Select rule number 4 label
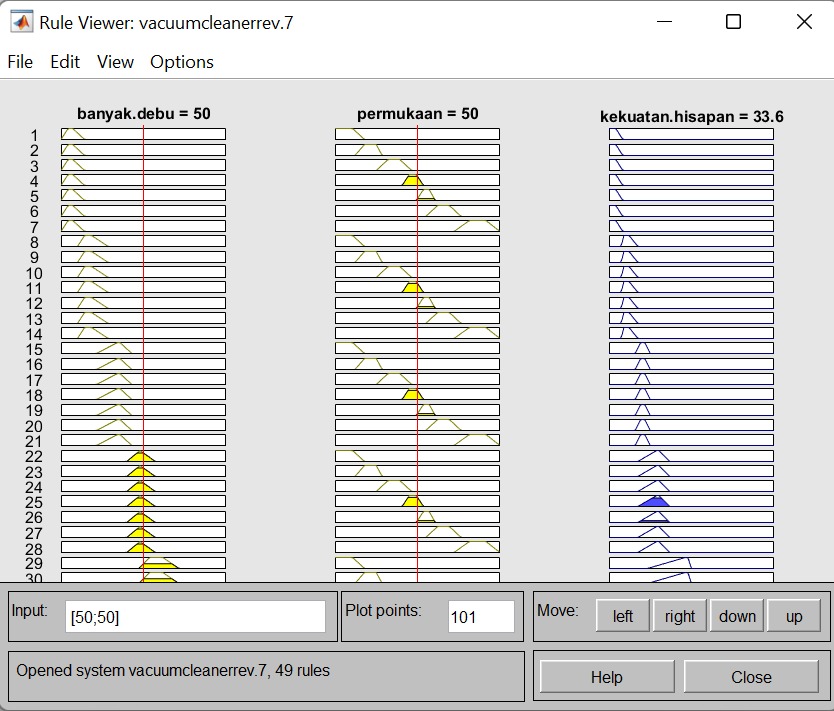This screenshot has width=834, height=711. pos(34,181)
